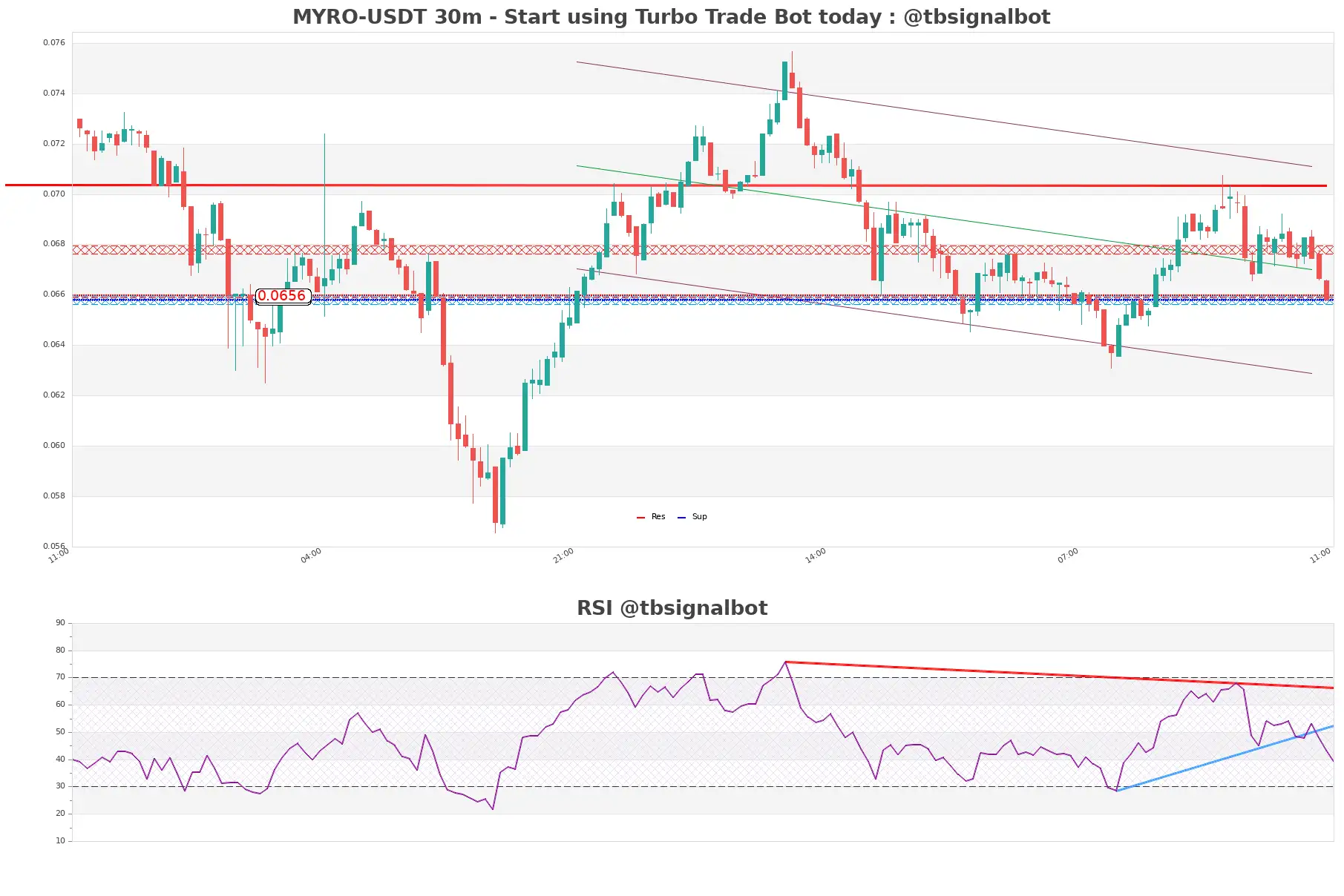Click the 07:00 time axis label
This screenshot has height=896, width=1344.
coord(1068,556)
